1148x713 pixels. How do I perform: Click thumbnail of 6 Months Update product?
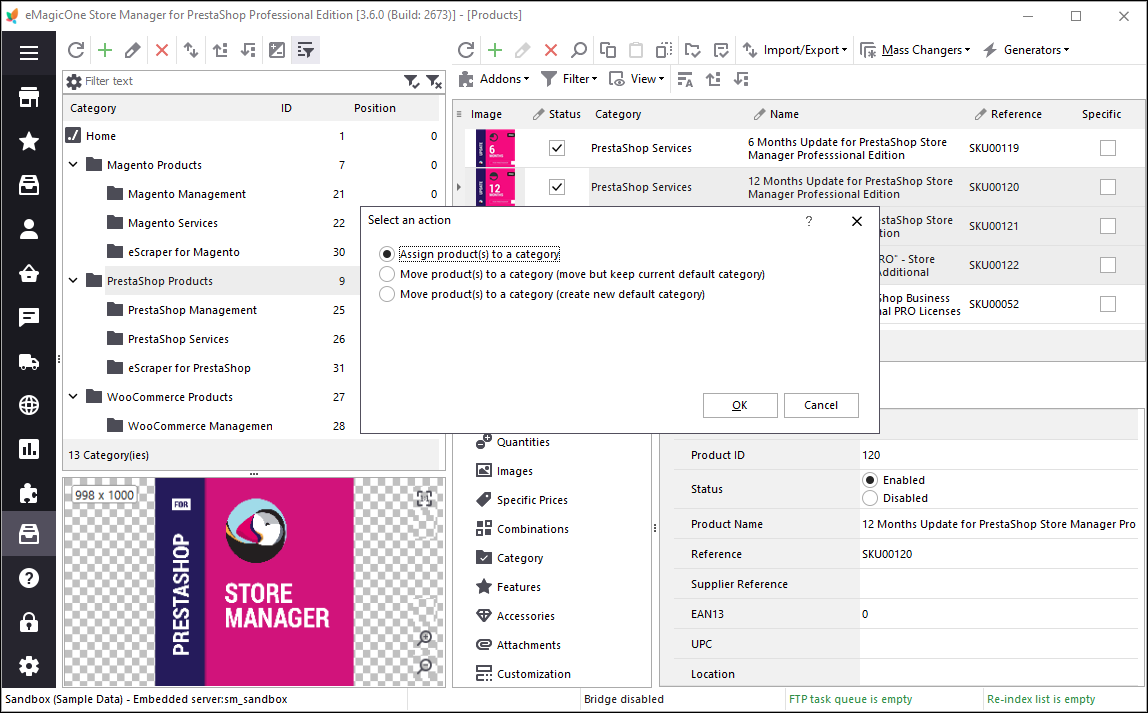pyautogui.click(x=495, y=148)
